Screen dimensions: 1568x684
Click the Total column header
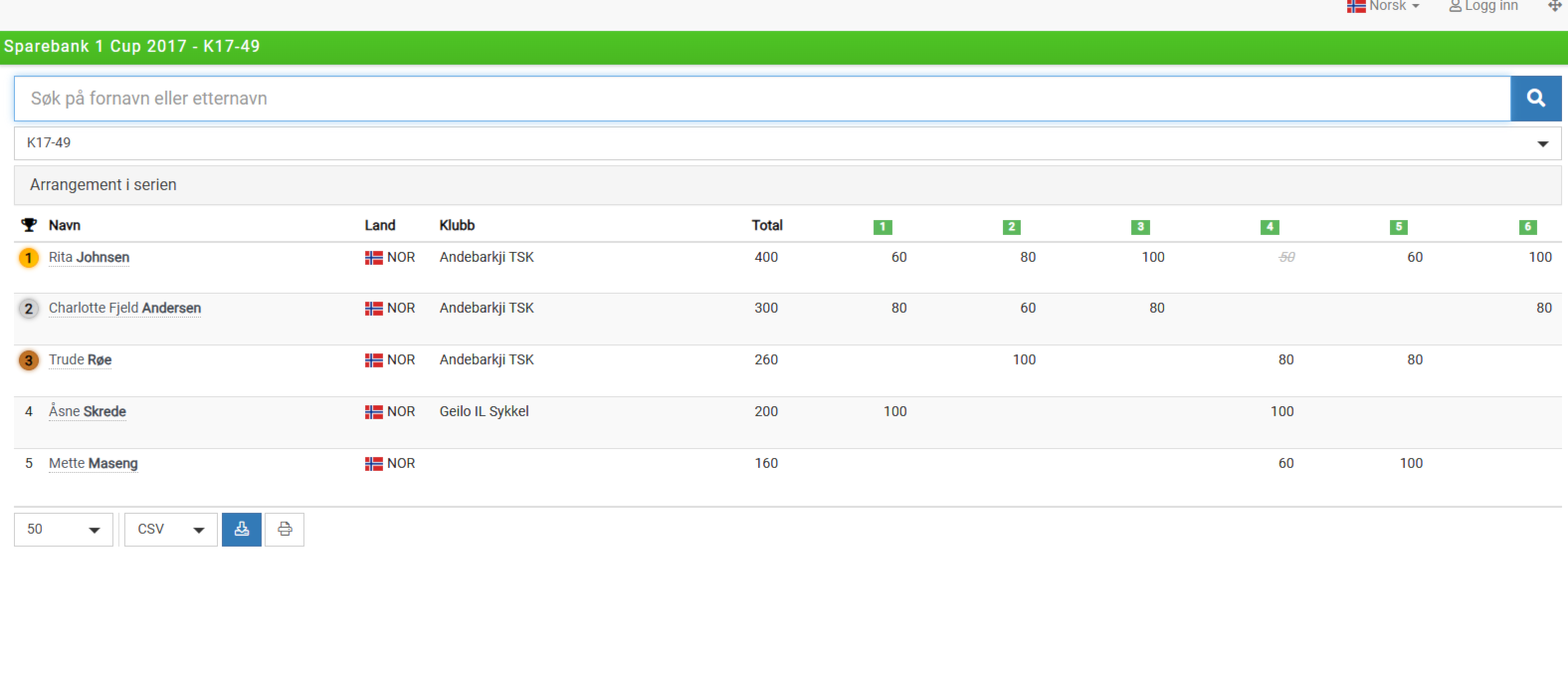[x=767, y=225]
